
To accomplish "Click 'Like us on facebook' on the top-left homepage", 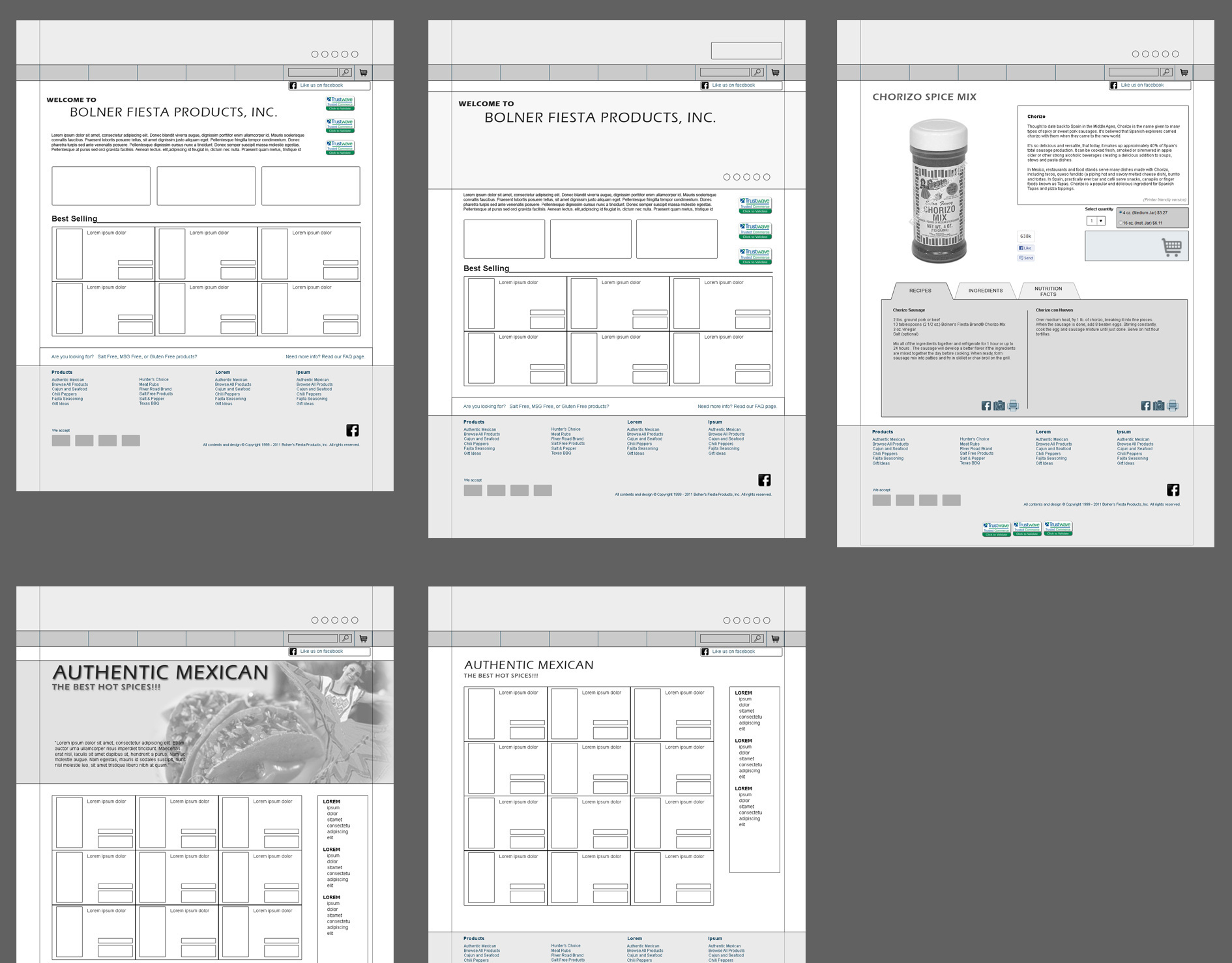I will coord(329,85).
